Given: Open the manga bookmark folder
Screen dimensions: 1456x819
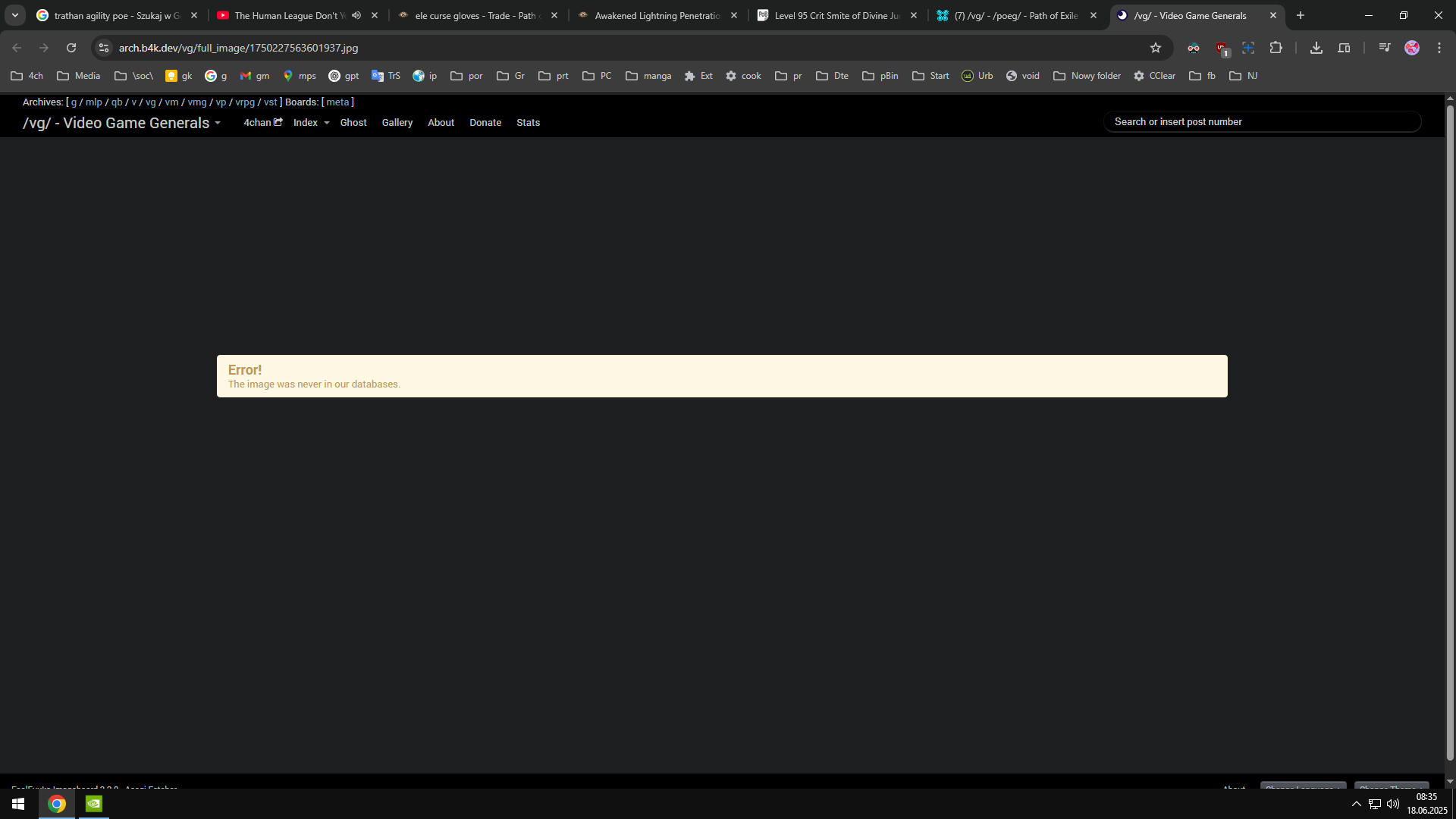Looking at the screenshot, I should 648,76.
